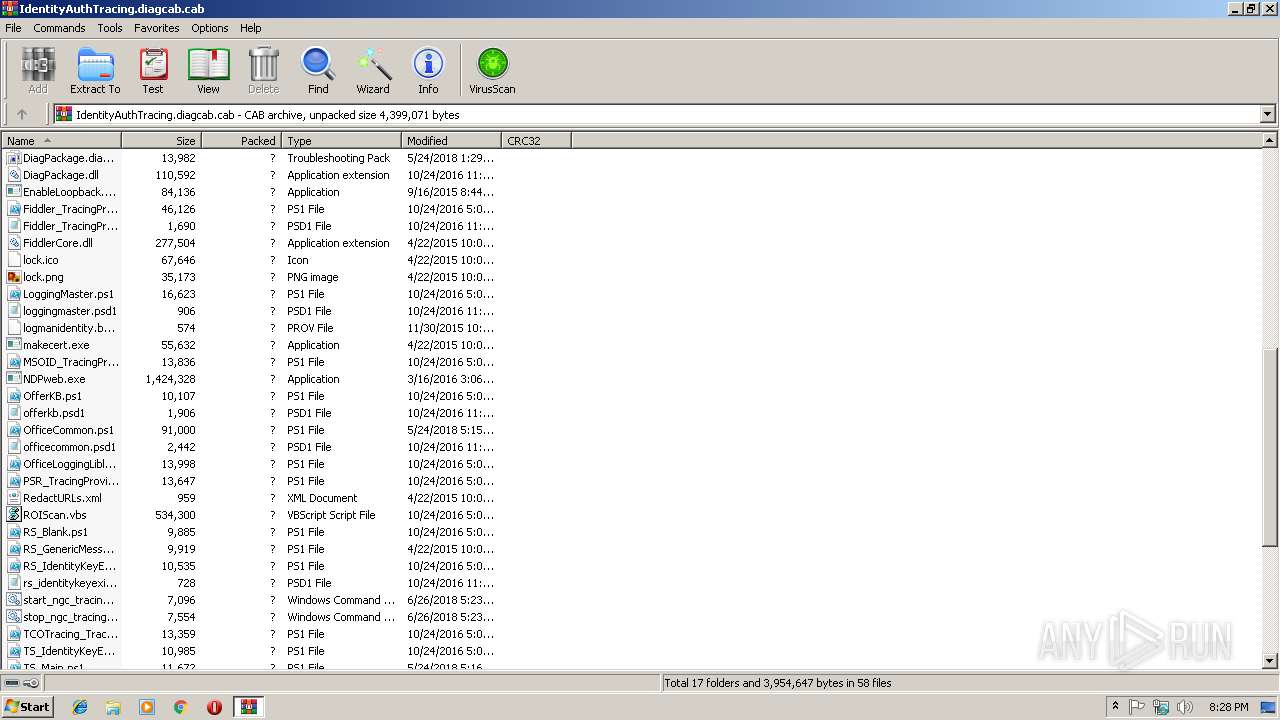Screen dimensions: 1280x720
Task: Click the taskbar clock 8:28 PM
Action: coord(1228,707)
